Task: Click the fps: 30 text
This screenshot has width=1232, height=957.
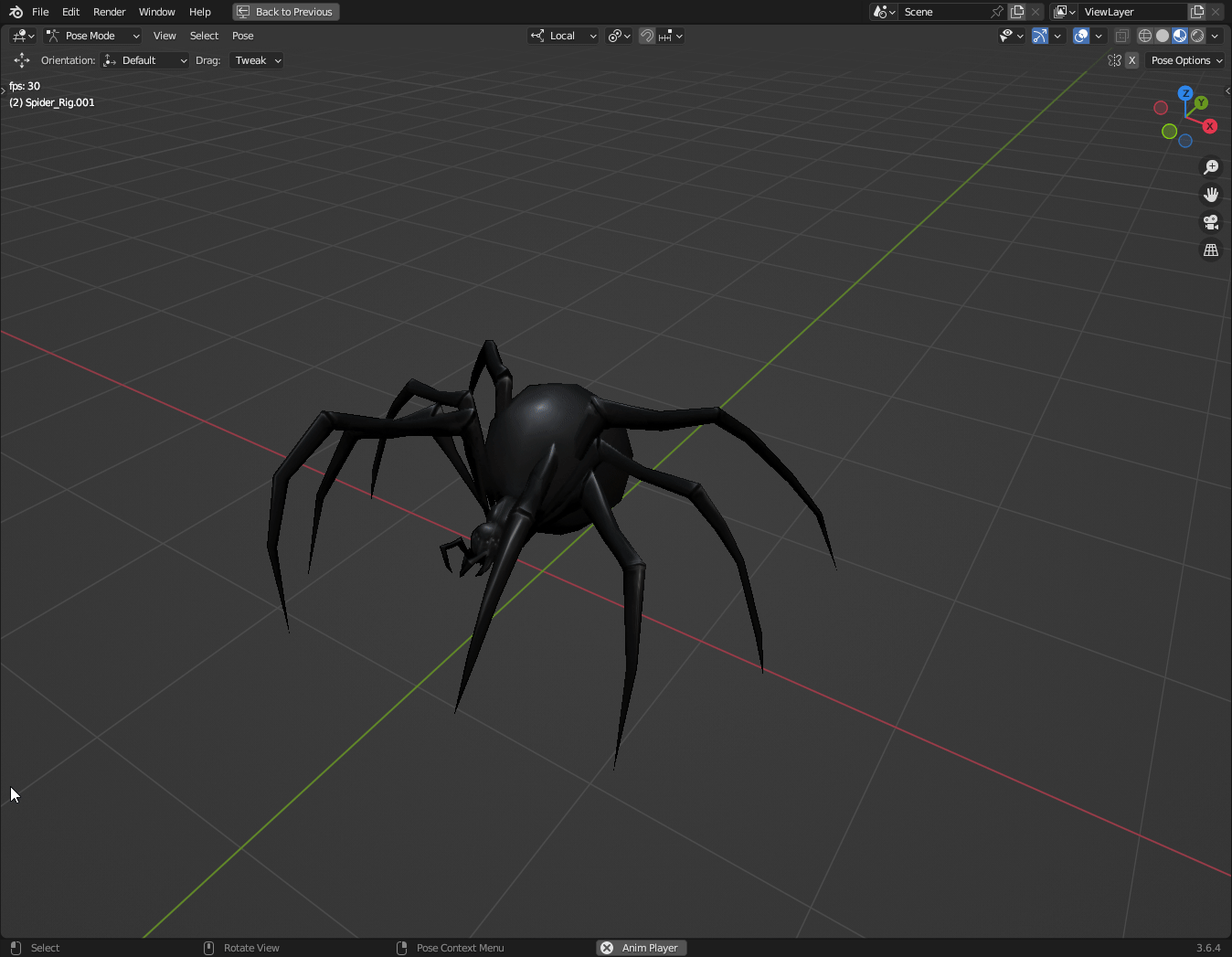Action: pyautogui.click(x=25, y=86)
